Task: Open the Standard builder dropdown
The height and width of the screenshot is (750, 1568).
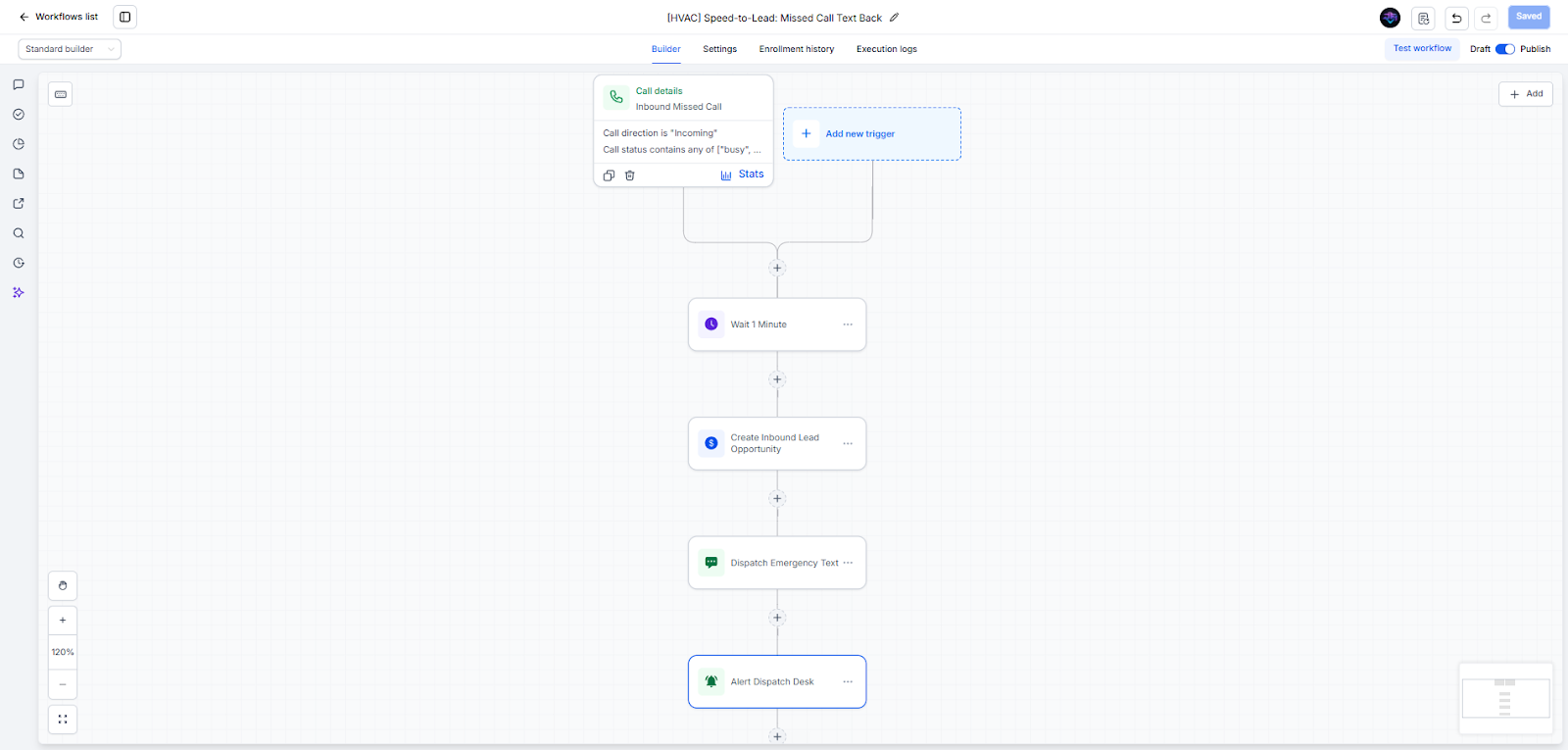Action: click(70, 49)
